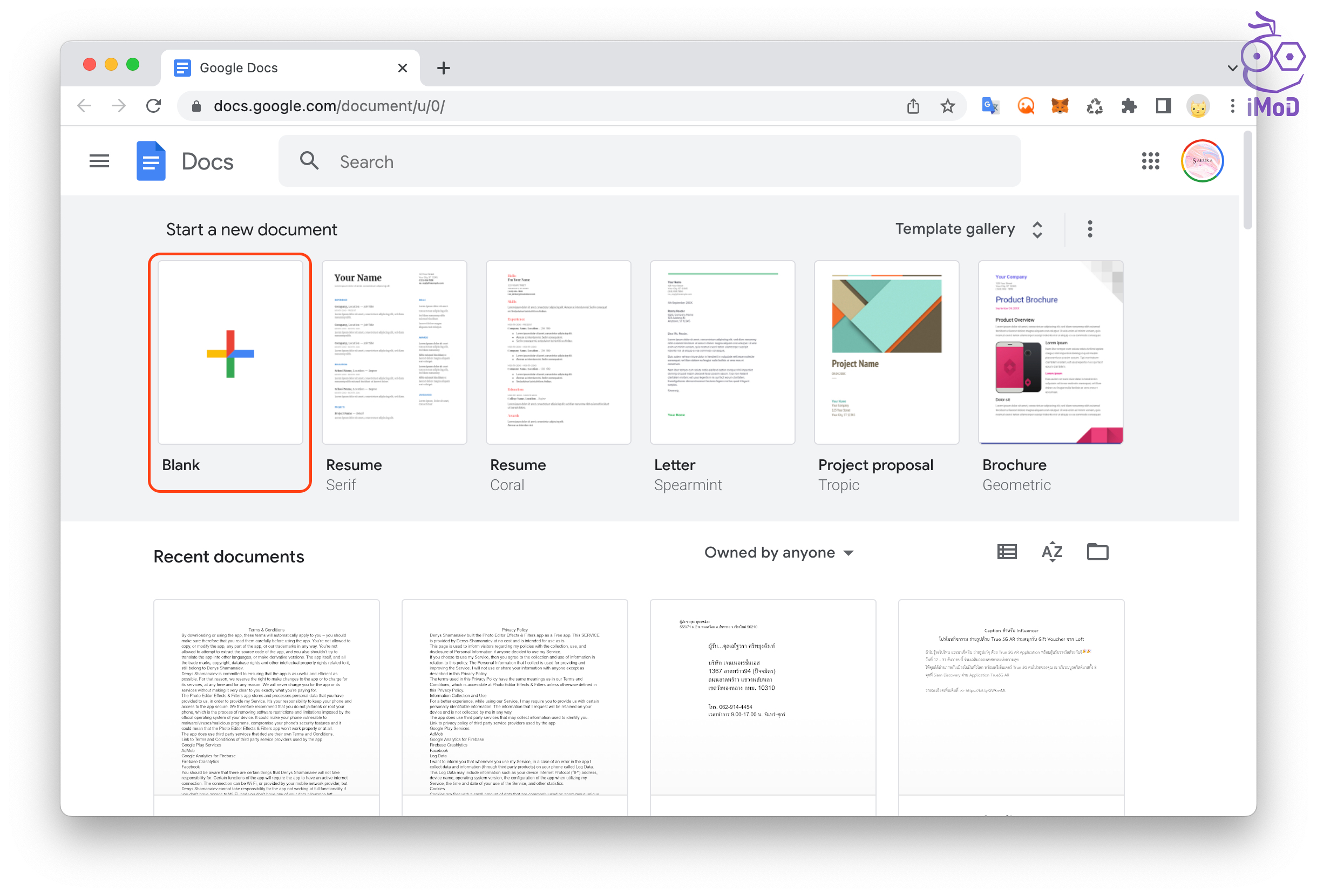This screenshot has width=1317, height=896.
Task: Expand the Template gallery
Action: 968,229
